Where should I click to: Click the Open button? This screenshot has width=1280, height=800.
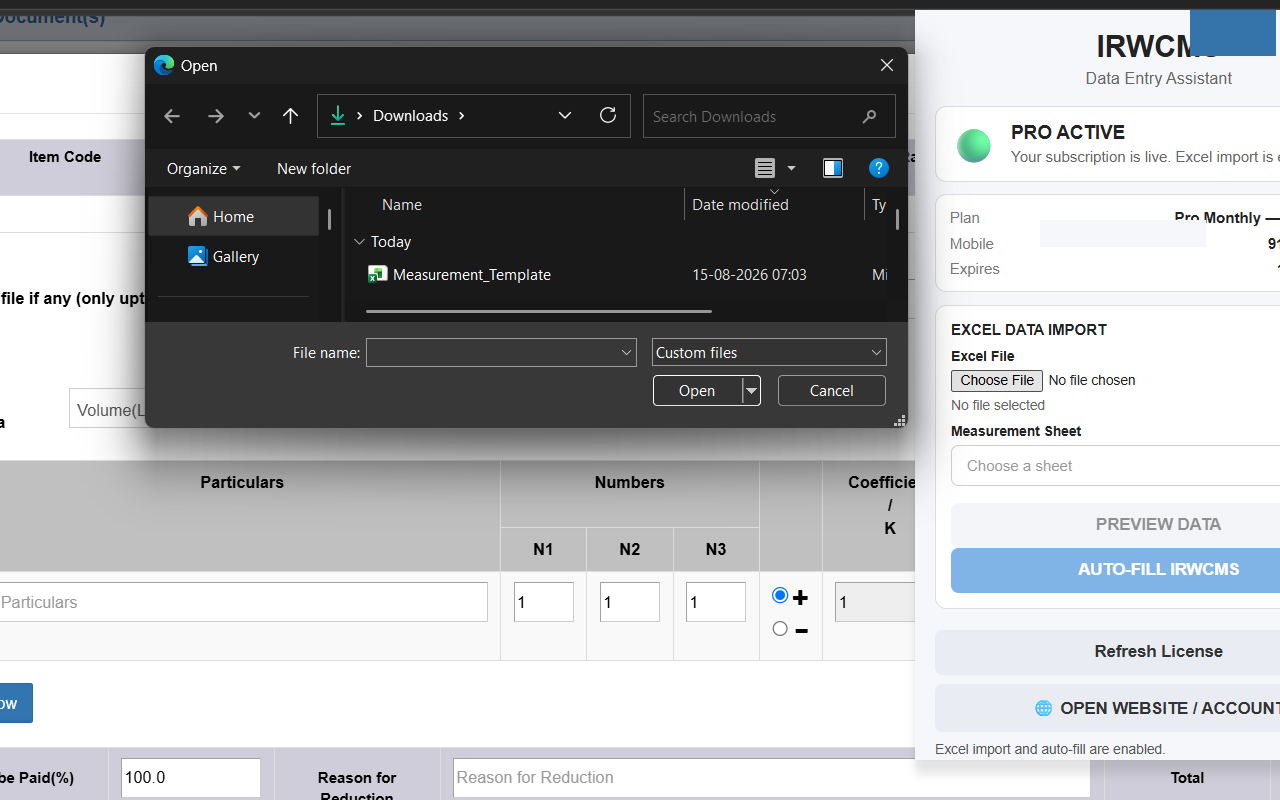click(697, 391)
